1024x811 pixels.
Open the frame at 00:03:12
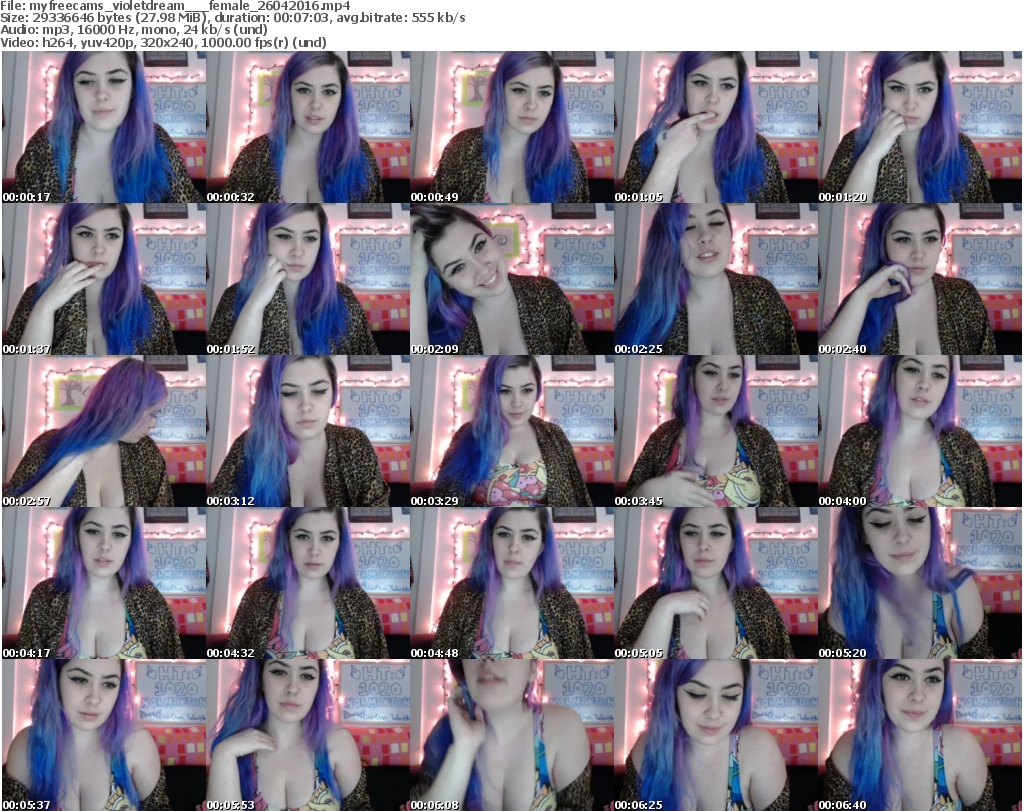coord(308,432)
